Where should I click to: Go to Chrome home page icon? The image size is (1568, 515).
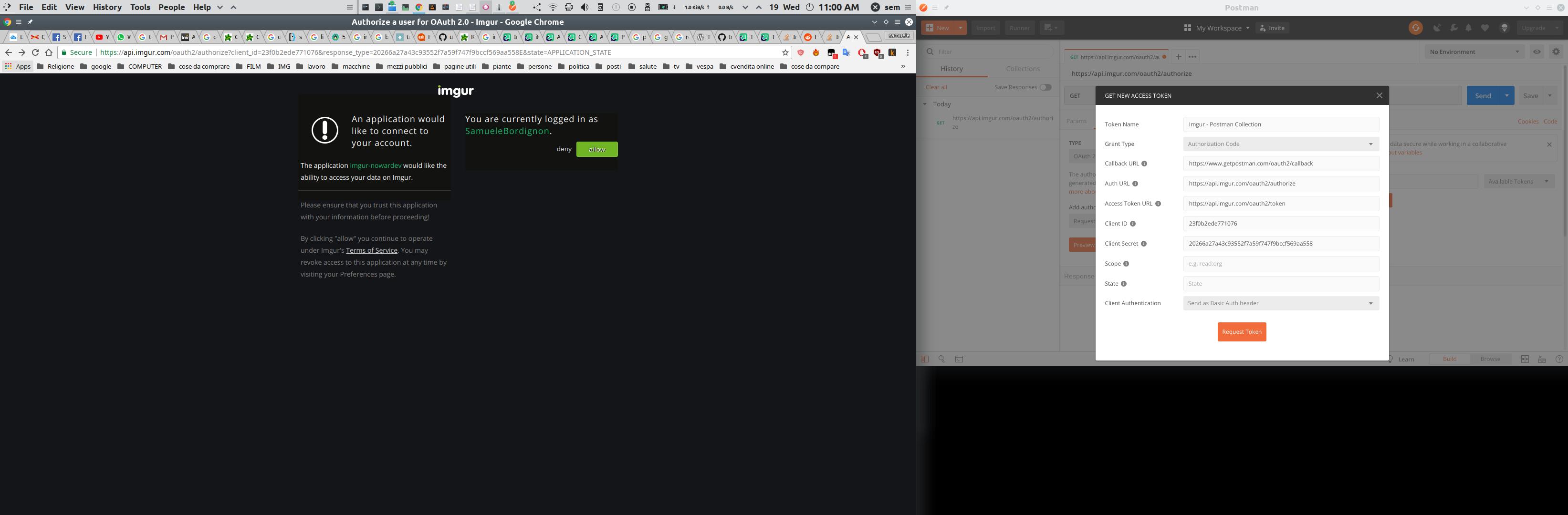pos(49,53)
